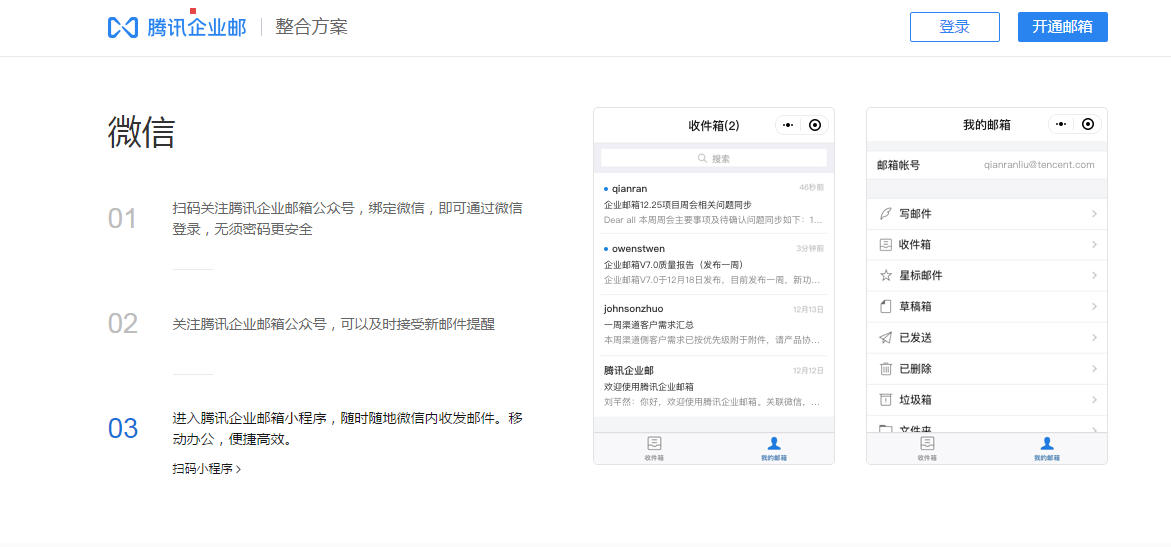Select 收件箱 tab in my mailbox mockup
The image size is (1171, 547).
[x=927, y=448]
